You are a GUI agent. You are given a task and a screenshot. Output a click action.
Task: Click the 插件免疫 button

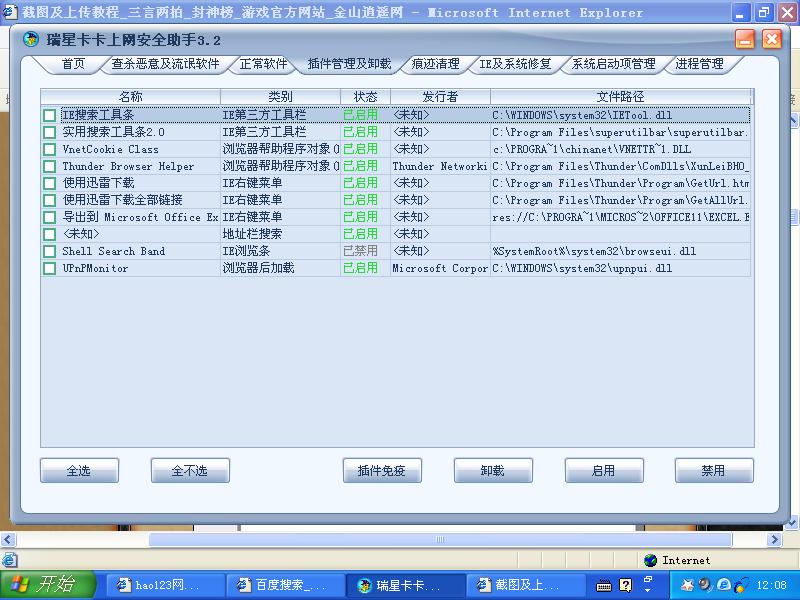pyautogui.click(x=382, y=470)
